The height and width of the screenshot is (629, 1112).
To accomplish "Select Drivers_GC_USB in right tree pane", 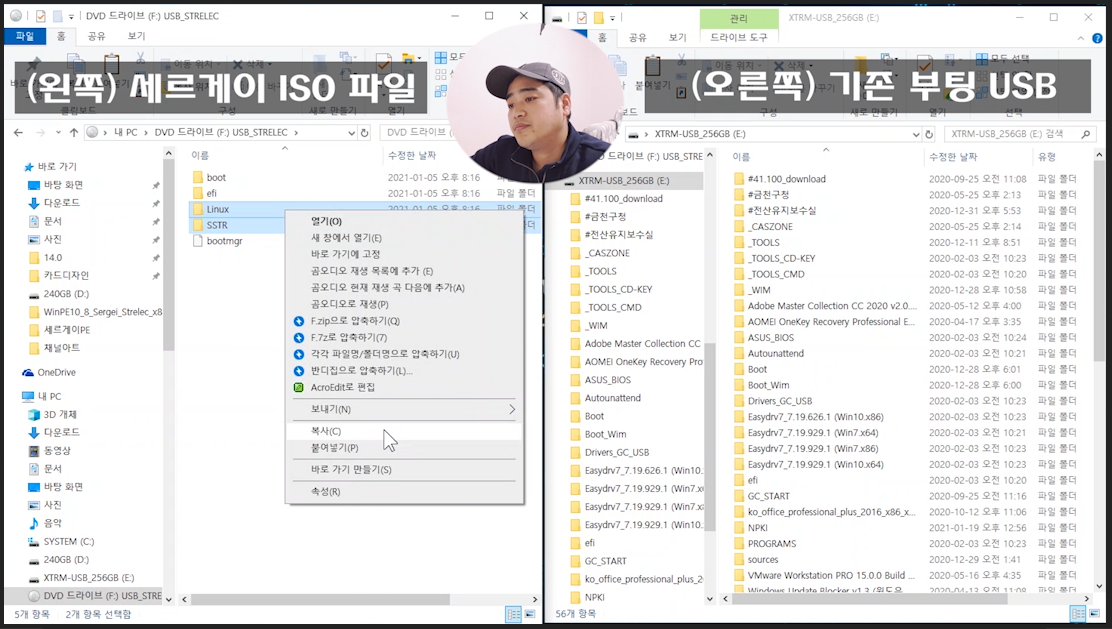I will [616, 452].
